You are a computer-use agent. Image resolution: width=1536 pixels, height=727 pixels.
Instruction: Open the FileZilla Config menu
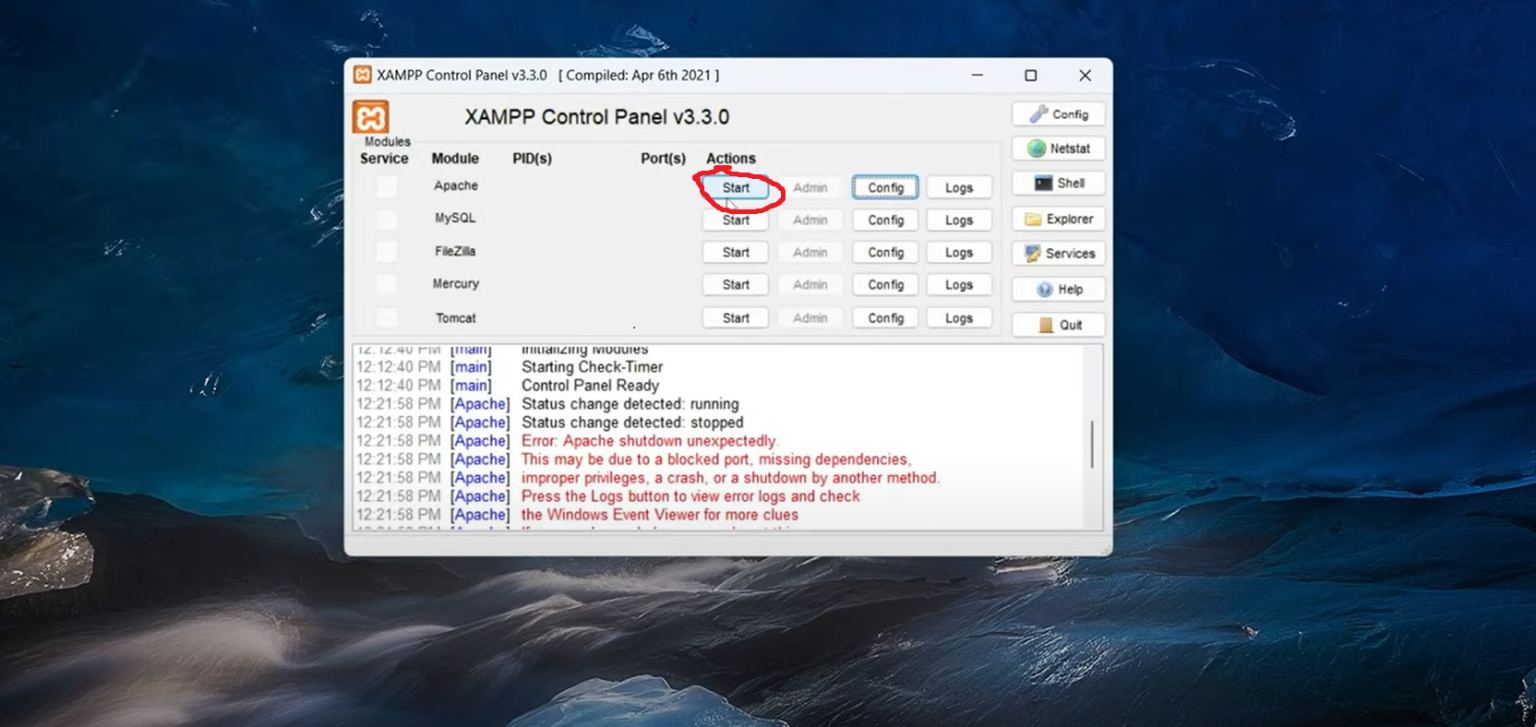[x=885, y=253]
